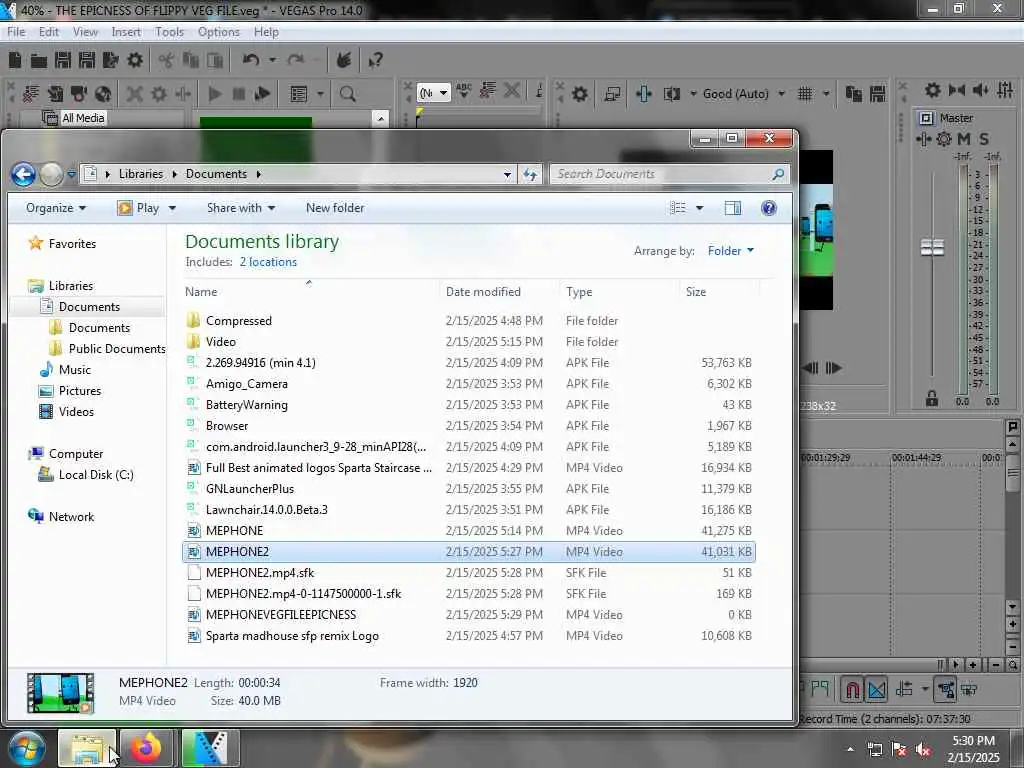Expand the address bar history dropdown

pos(507,174)
